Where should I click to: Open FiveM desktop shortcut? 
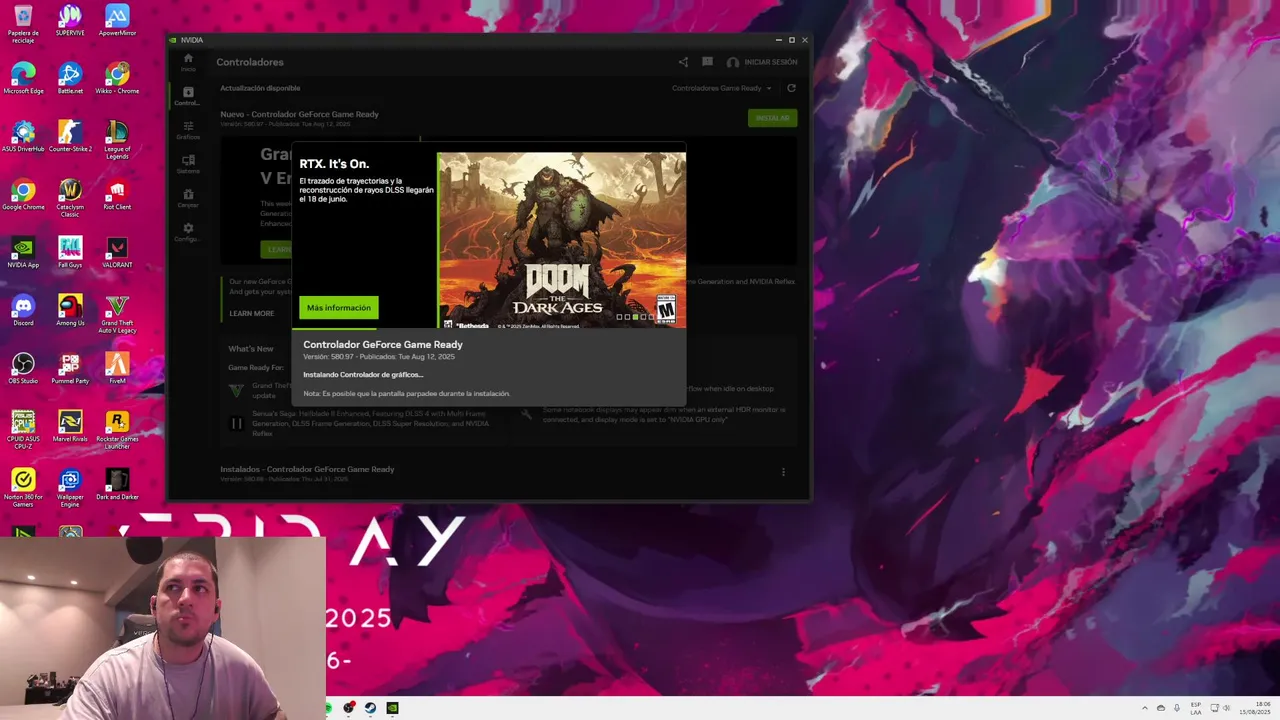point(117,369)
